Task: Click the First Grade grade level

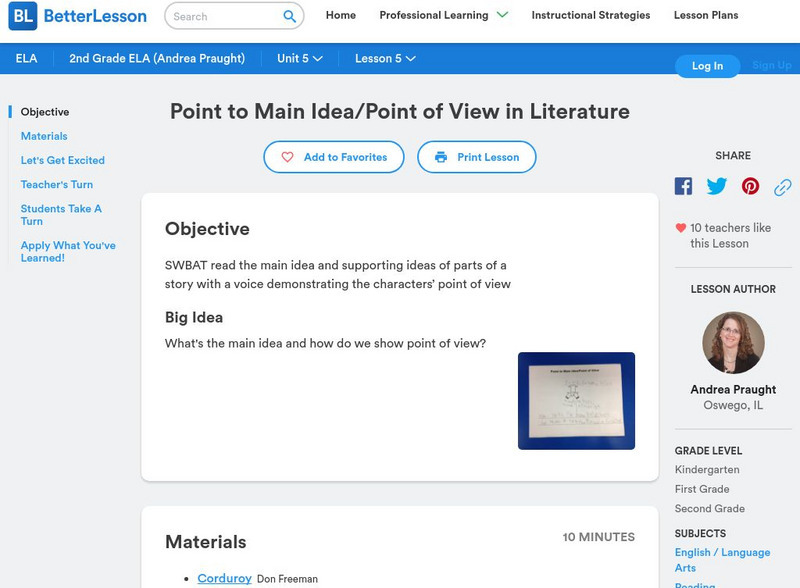Action: [x=702, y=489]
